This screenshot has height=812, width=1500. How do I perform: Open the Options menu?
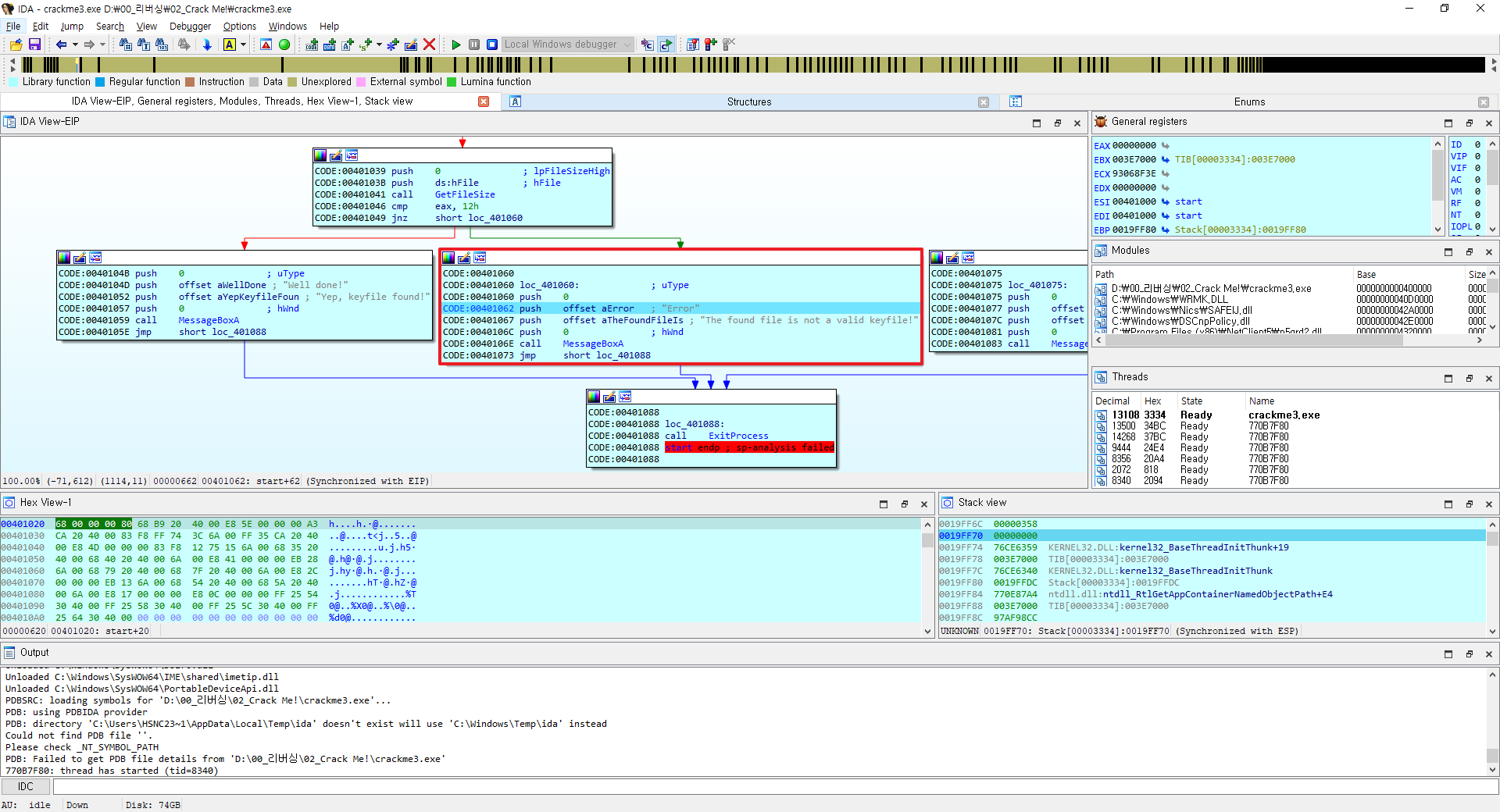pos(239,26)
